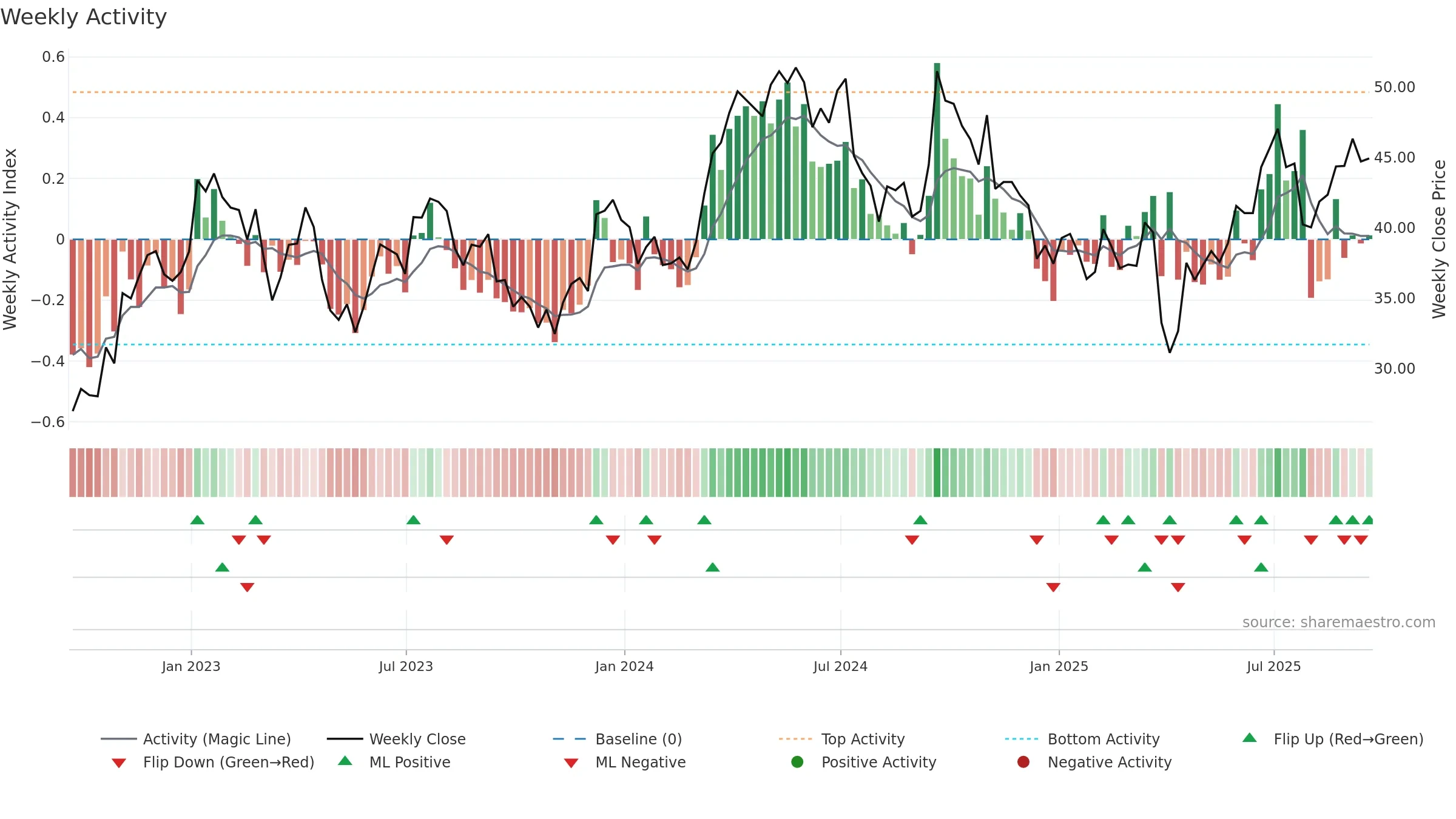1456x819 pixels.
Task: Click the Jul 2025 axis label
Action: (1274, 666)
